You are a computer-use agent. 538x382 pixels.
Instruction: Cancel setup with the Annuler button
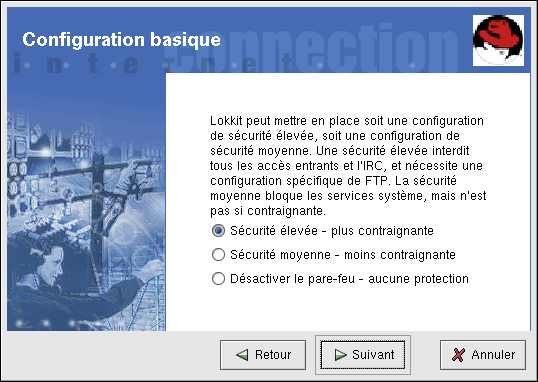[483, 355]
